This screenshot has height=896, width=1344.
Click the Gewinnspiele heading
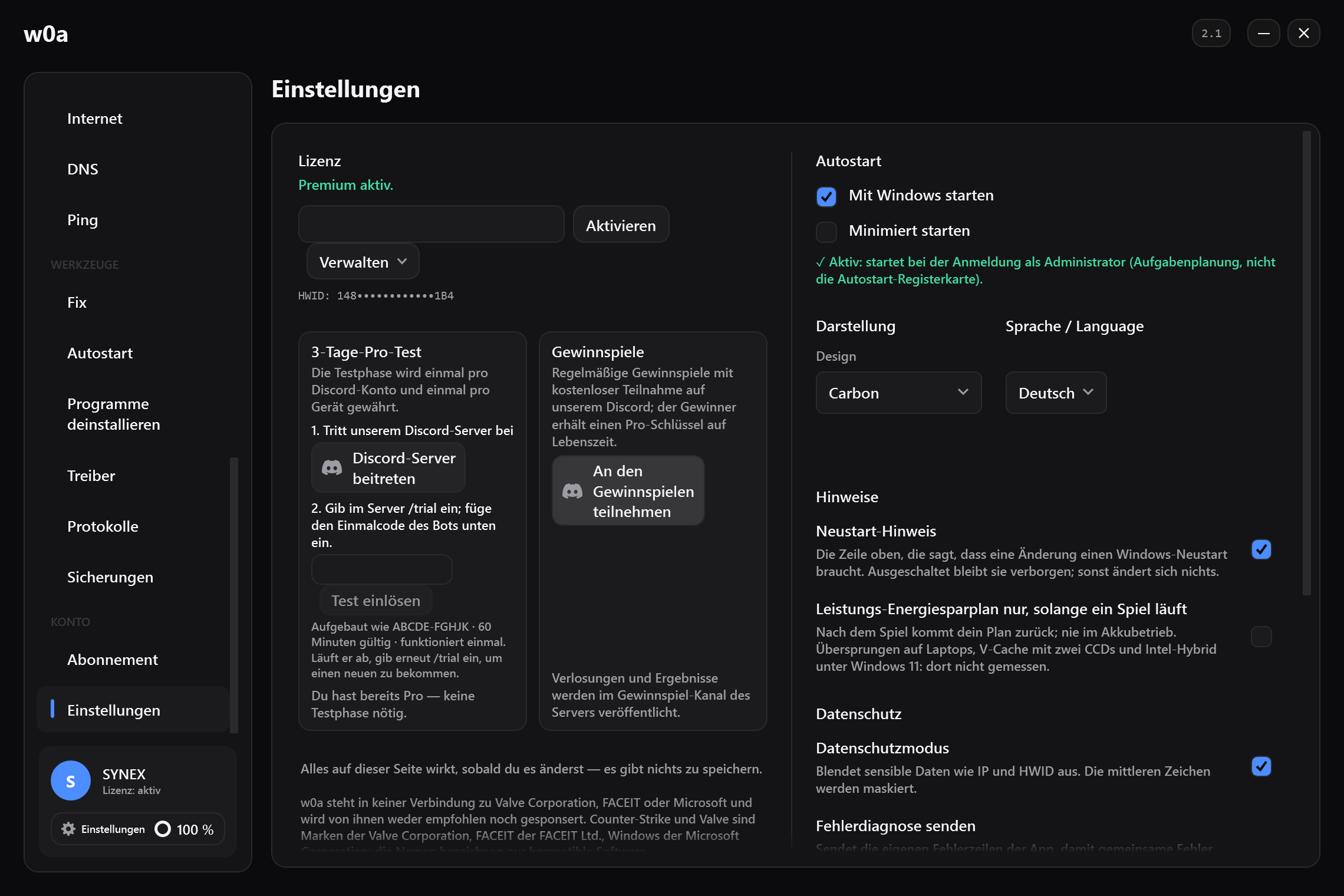(598, 352)
